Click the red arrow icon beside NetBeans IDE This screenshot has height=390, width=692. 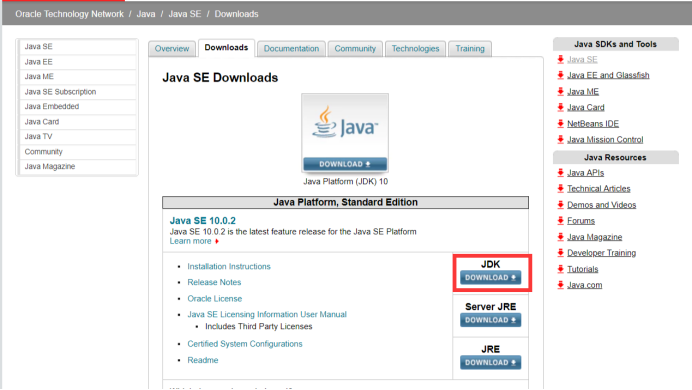tap(560, 124)
